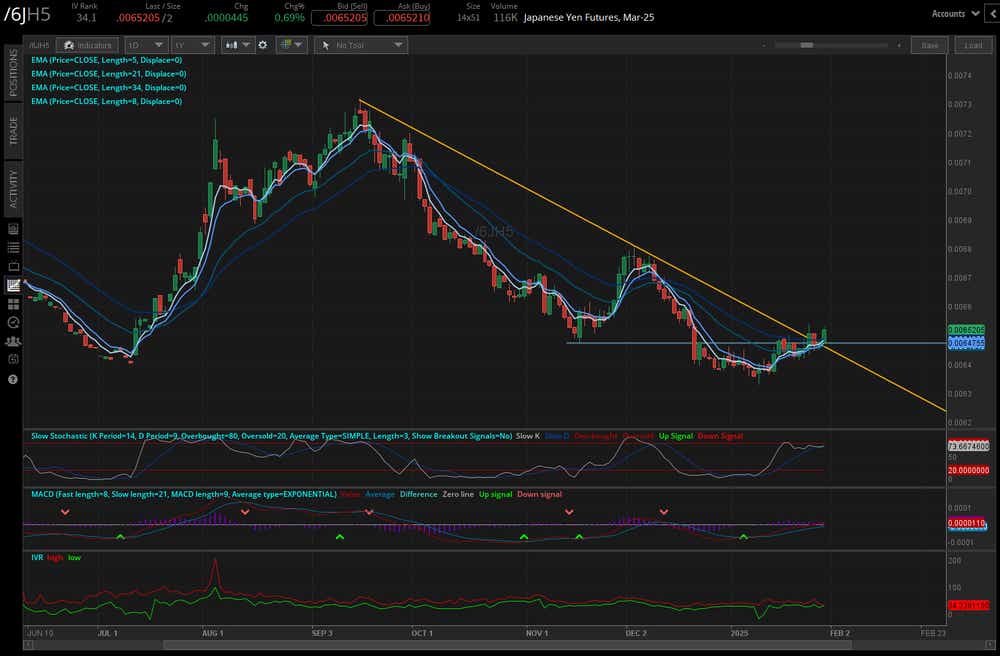Click the Ask (Buy) price box
This screenshot has width=1000, height=656.
click(x=400, y=18)
